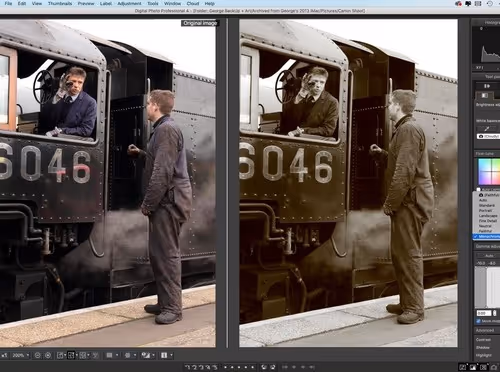This screenshot has width=500, height=372.
Task: Apply rating number 3 in bottom bar
Action: (x=202, y=367)
